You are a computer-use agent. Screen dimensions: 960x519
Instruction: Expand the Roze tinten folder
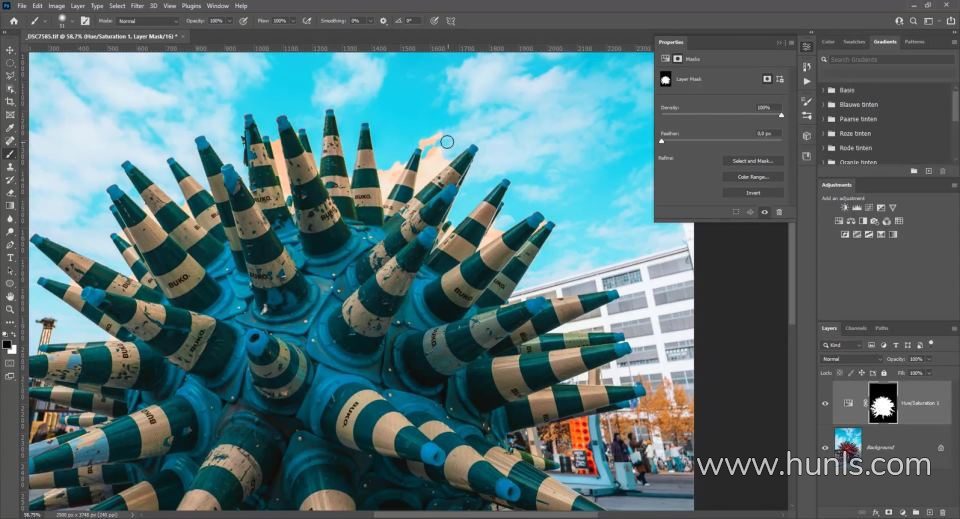(x=824, y=133)
